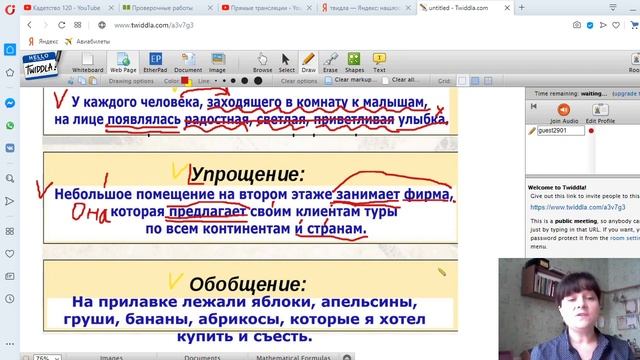Screen dimensions: 640x360
Task: Open the 76% zoom dropdown
Action: coord(47,358)
